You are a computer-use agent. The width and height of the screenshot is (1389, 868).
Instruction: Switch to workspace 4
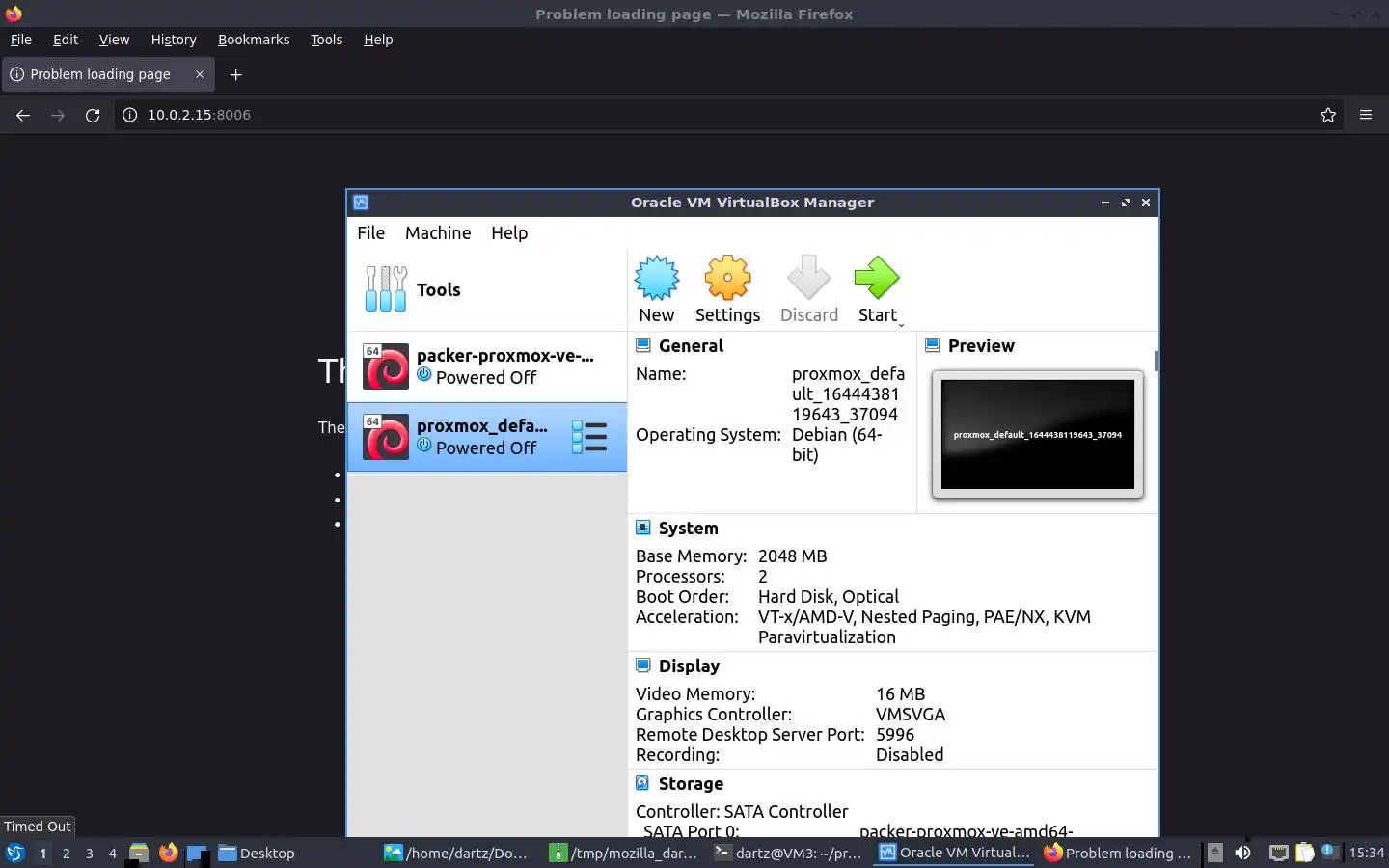[113, 854]
